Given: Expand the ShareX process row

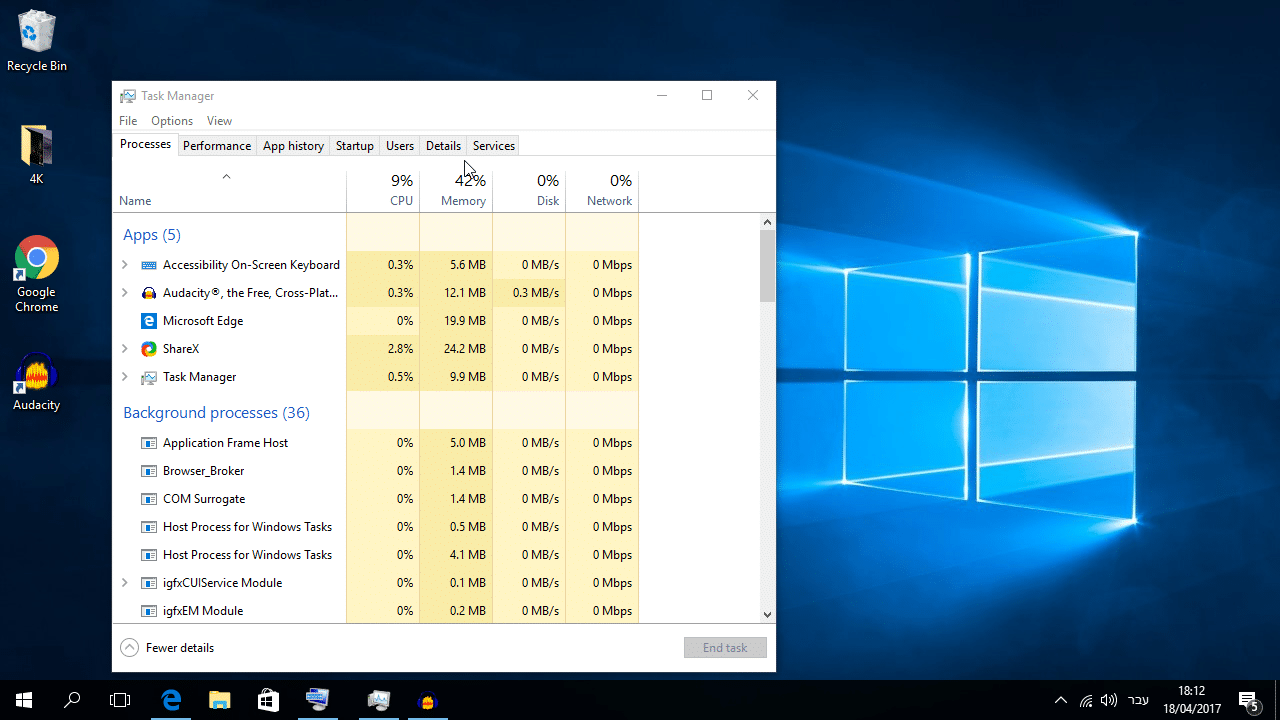Looking at the screenshot, I should (x=125, y=349).
